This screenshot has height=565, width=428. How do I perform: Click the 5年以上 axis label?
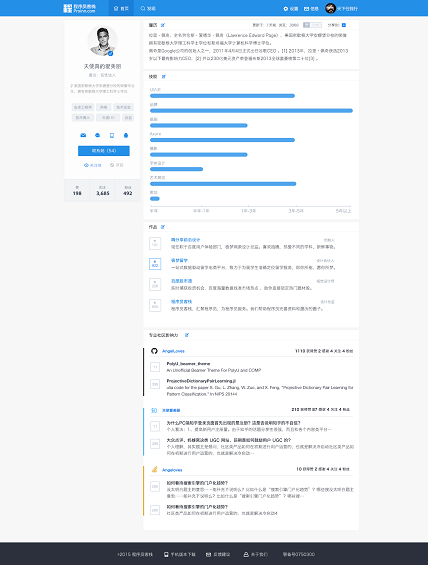pyautogui.click(x=343, y=211)
